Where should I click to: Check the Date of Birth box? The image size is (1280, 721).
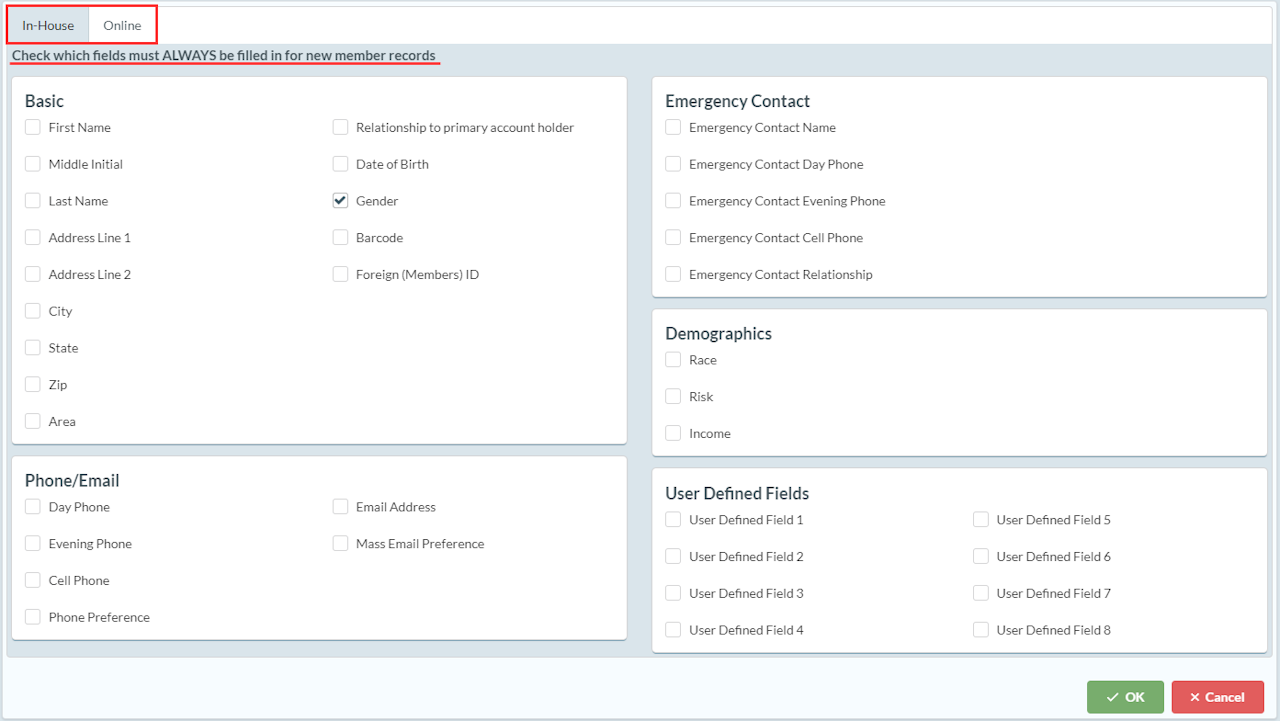pyautogui.click(x=341, y=164)
